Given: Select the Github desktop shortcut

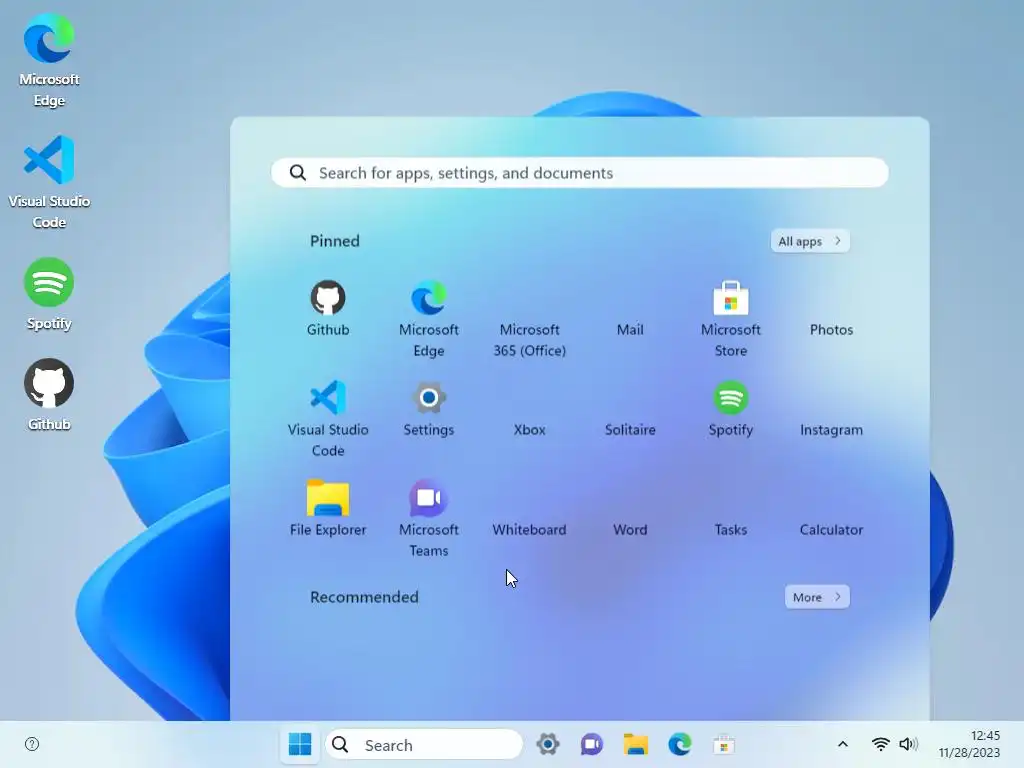Looking at the screenshot, I should pos(49,395).
